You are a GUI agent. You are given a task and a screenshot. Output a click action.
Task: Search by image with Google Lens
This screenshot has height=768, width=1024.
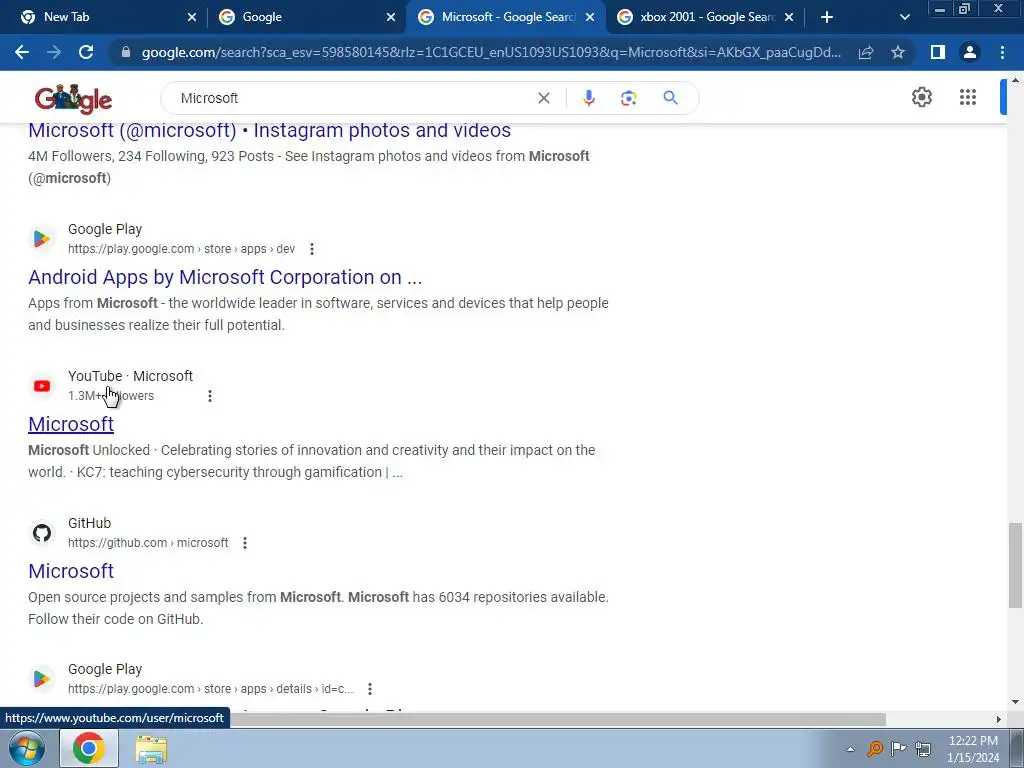(x=628, y=98)
